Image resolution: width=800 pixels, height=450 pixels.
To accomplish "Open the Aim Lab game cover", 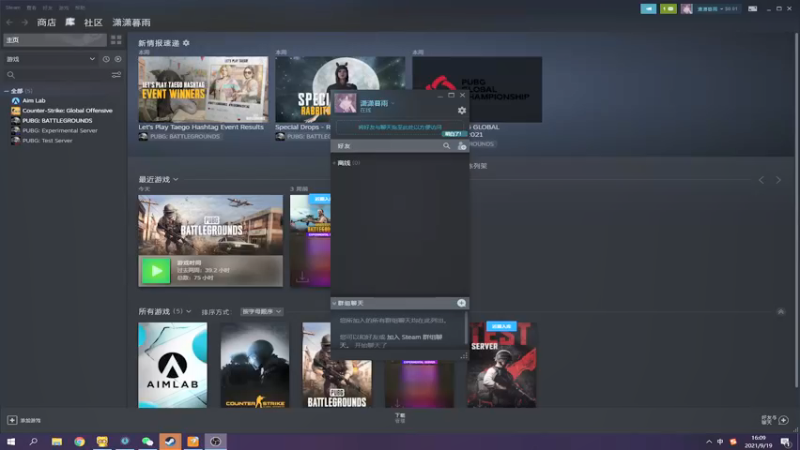I will pyautogui.click(x=172, y=365).
